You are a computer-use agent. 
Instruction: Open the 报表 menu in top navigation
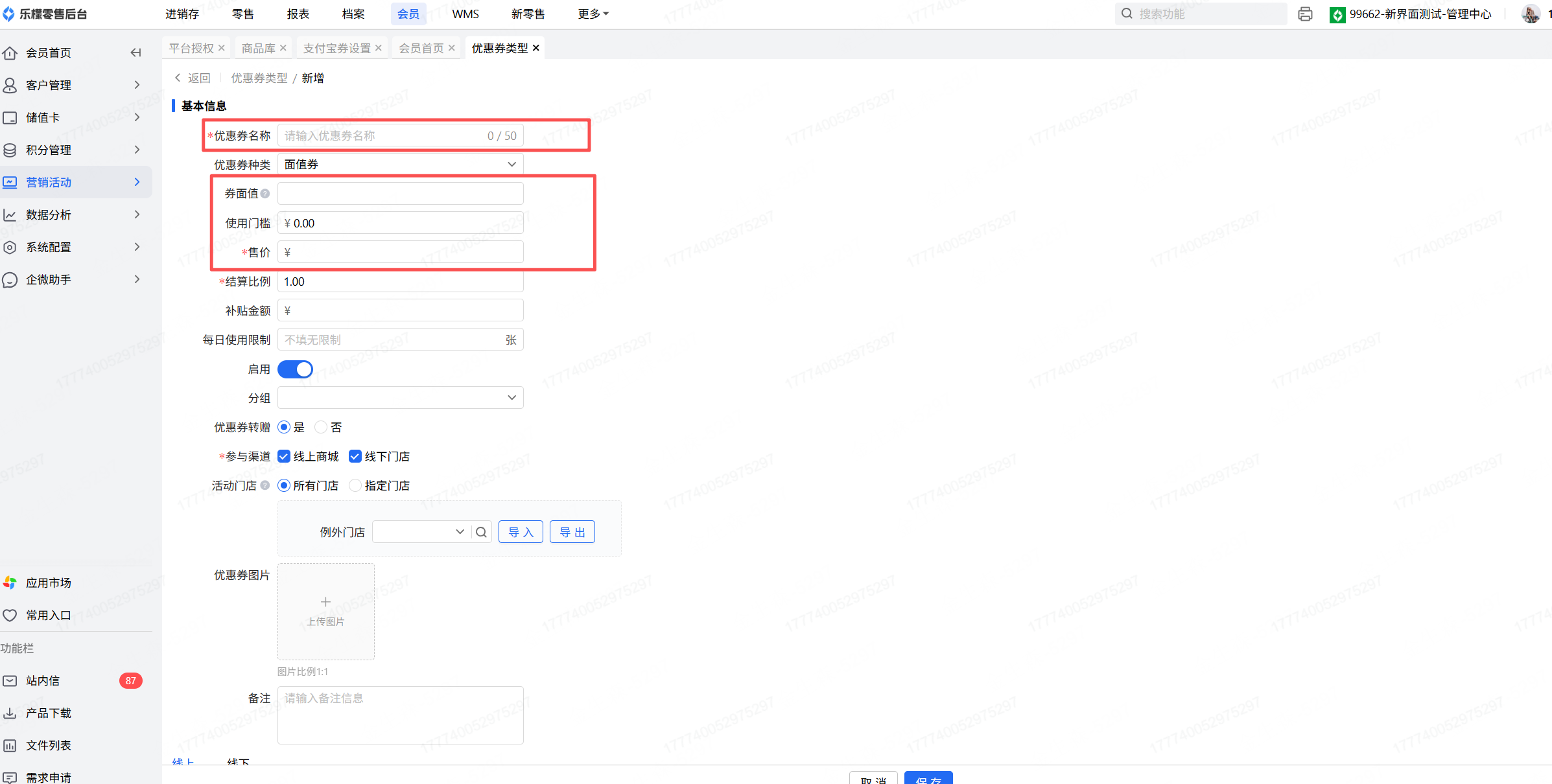pyautogui.click(x=298, y=14)
